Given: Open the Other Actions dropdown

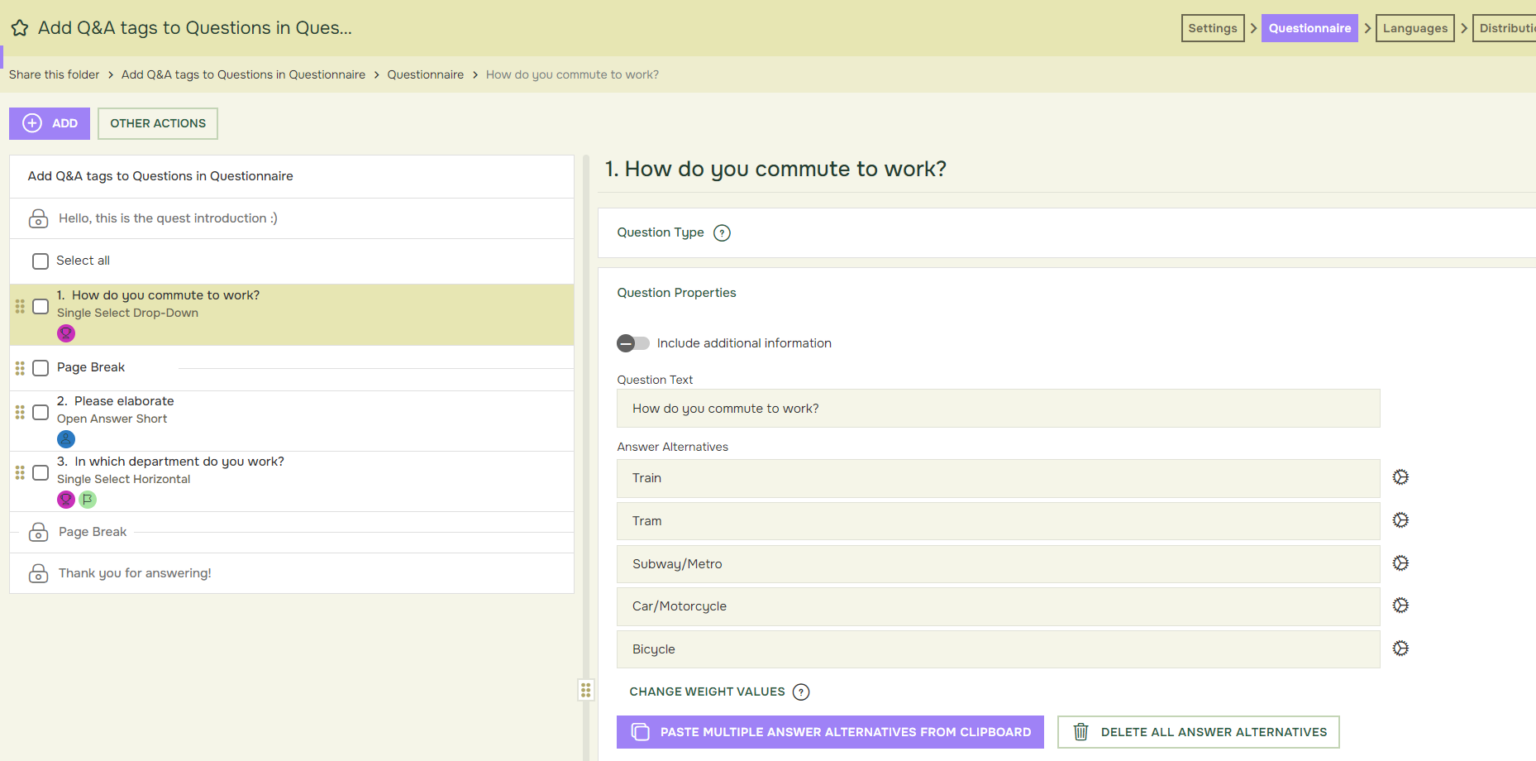Looking at the screenshot, I should [158, 124].
